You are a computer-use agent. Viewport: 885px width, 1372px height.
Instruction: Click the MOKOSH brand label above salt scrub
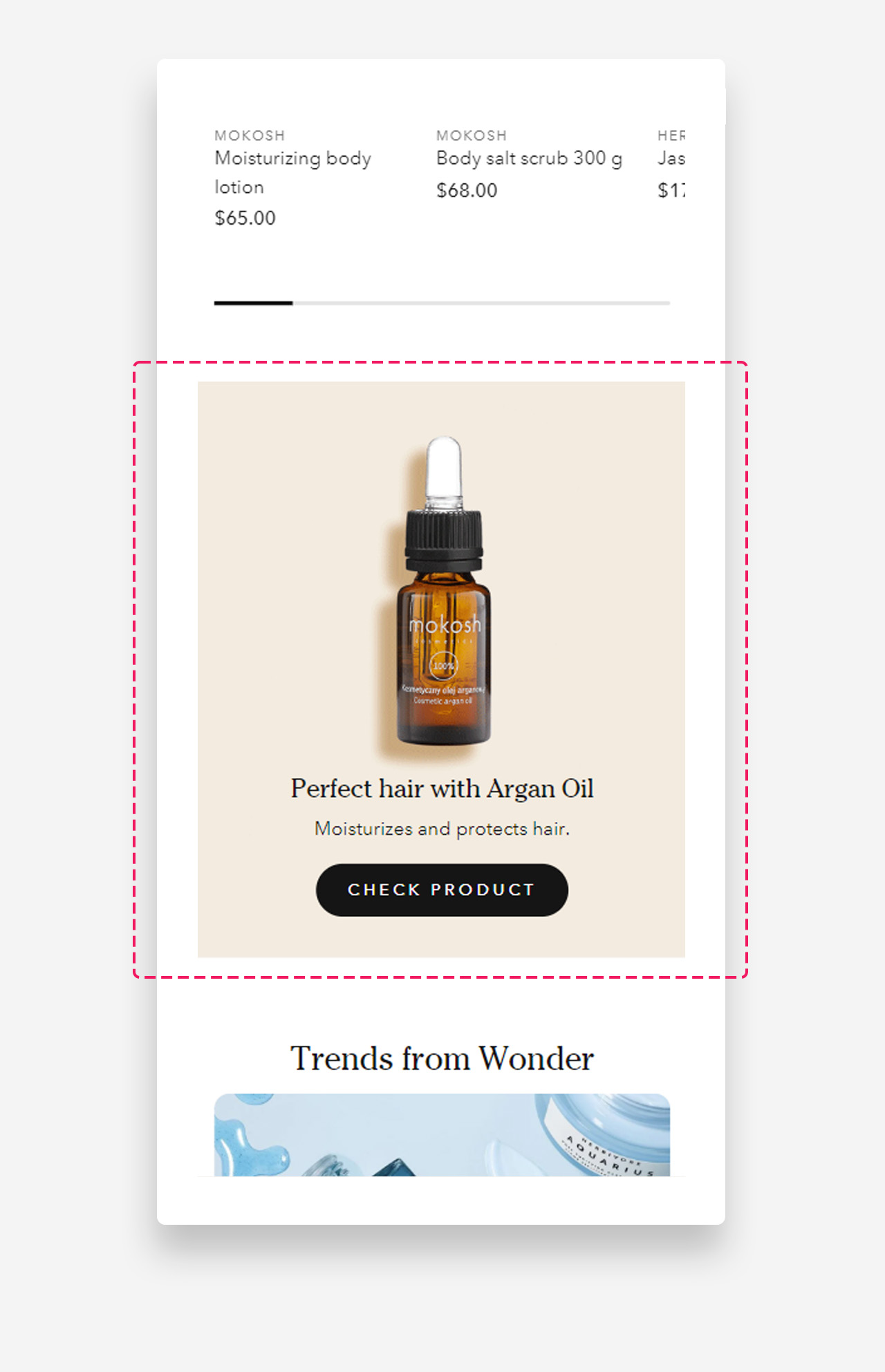click(472, 135)
